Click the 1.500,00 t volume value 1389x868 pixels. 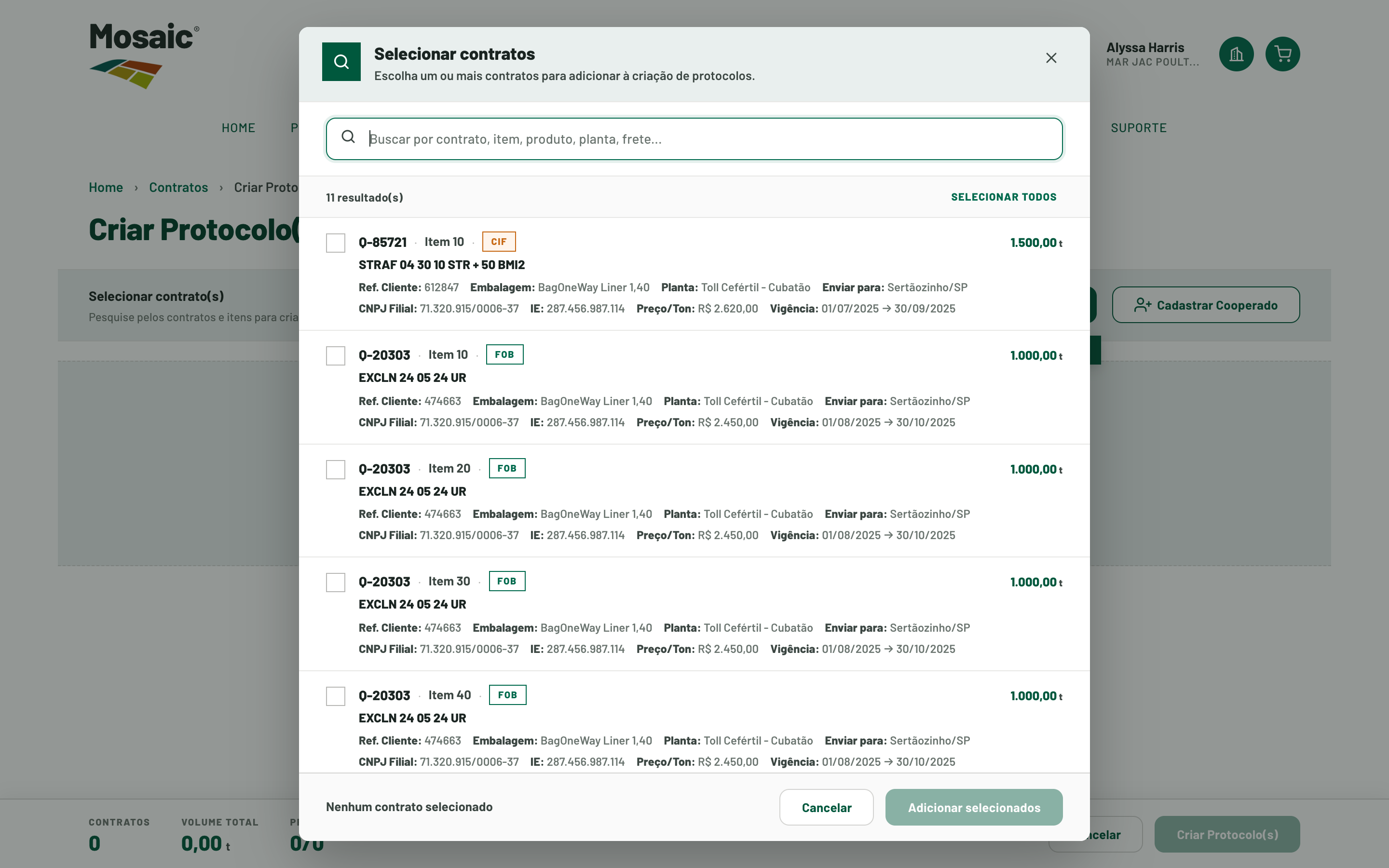[1036, 243]
